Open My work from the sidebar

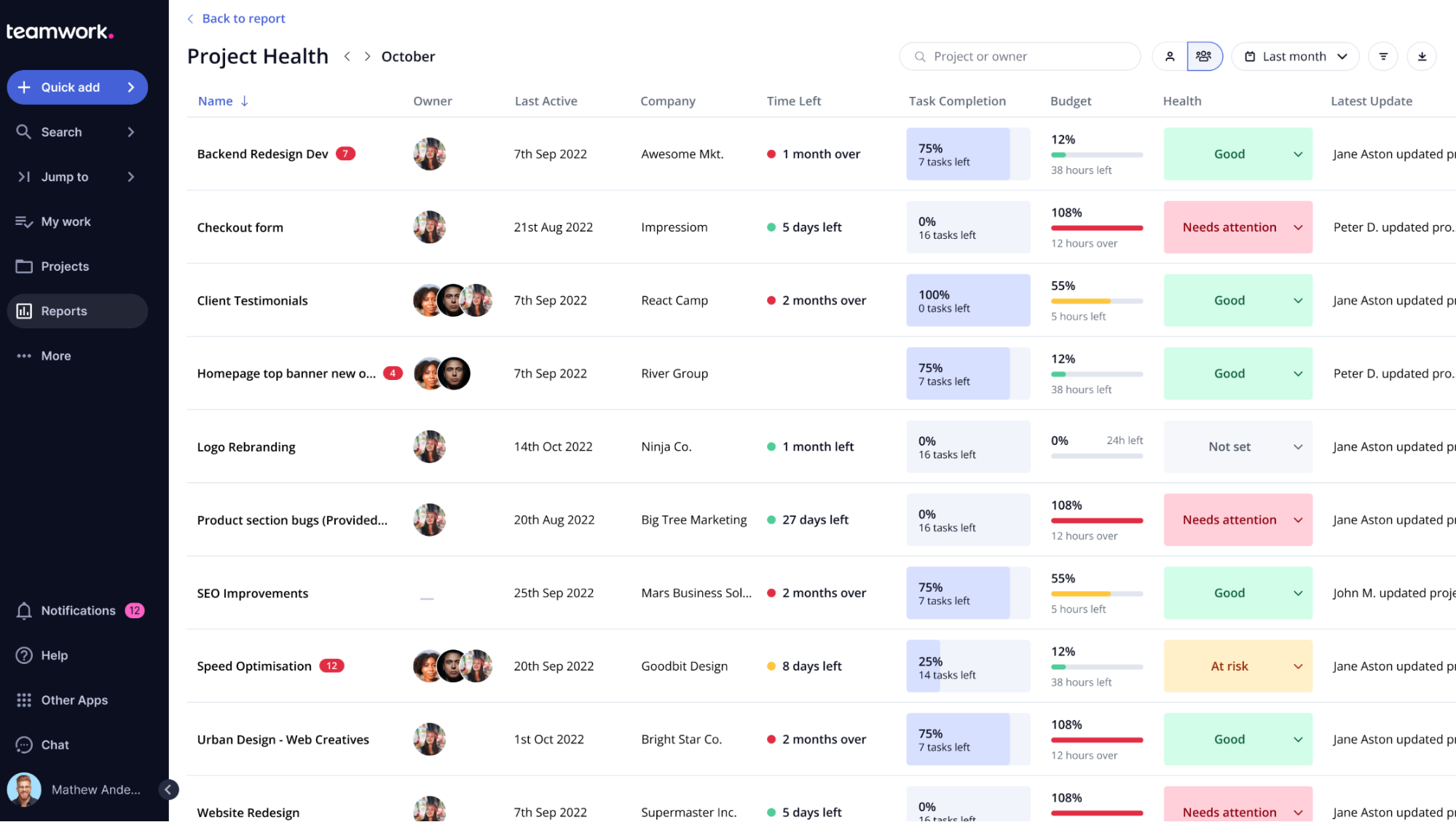pos(66,221)
